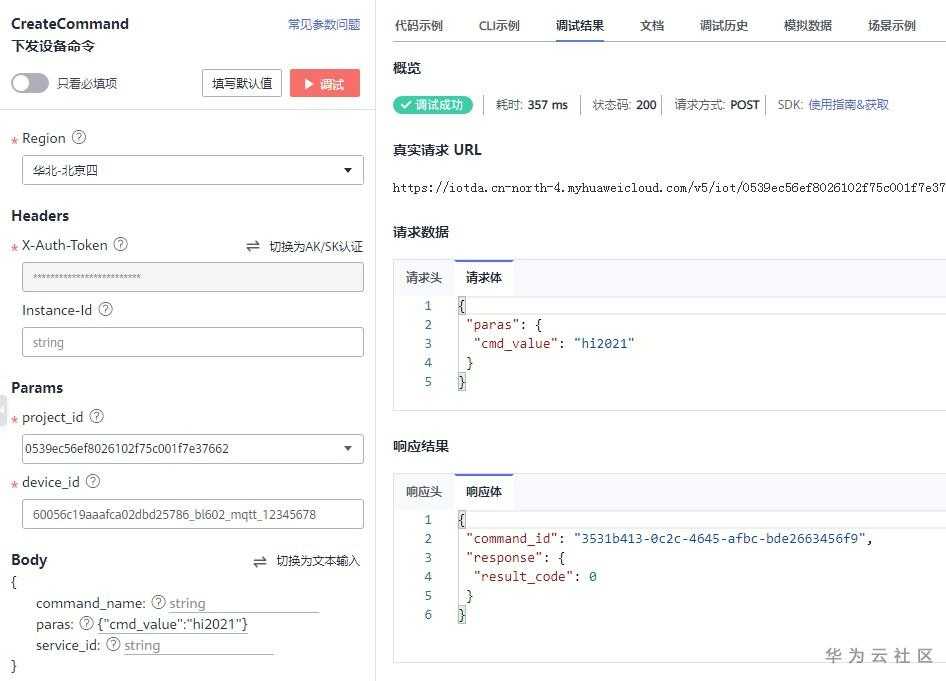
Task: Click help icon next to Region
Action: 79,138
